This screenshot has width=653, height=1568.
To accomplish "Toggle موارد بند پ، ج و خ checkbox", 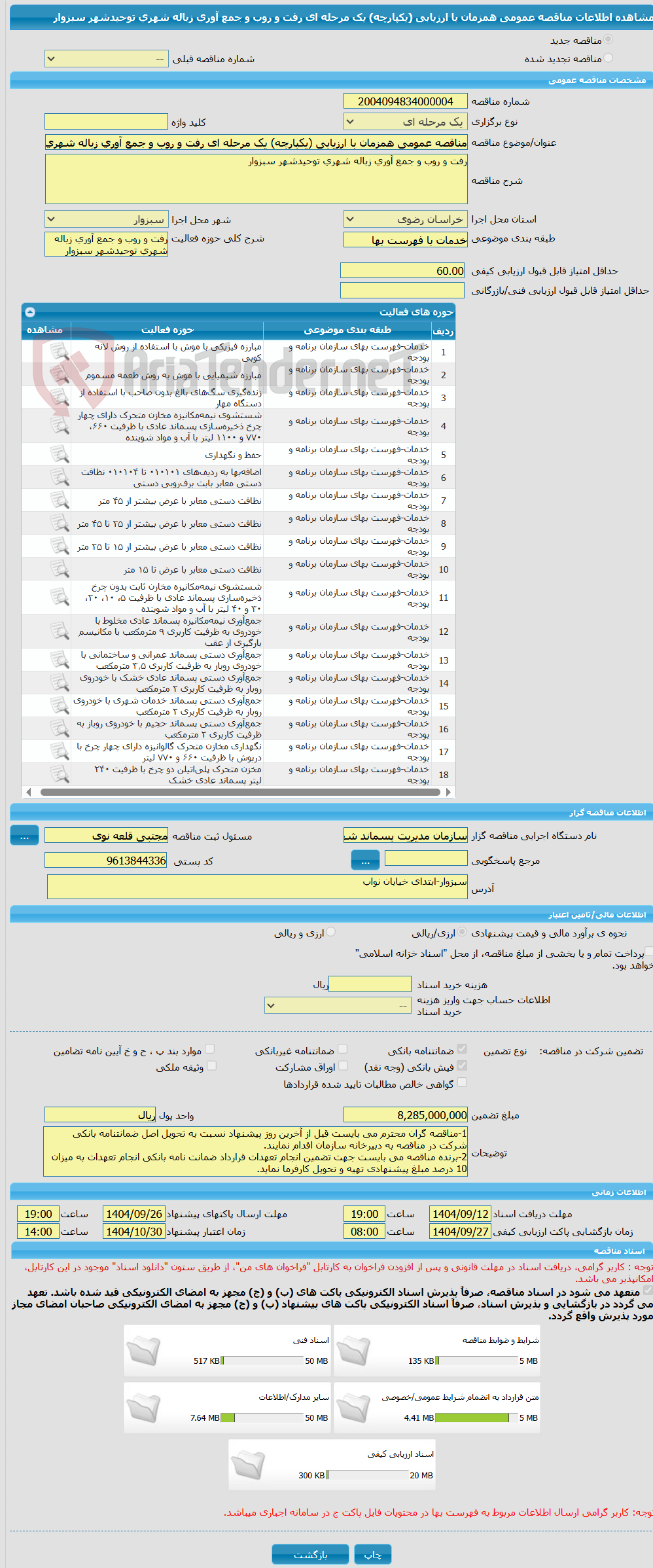I will click(210, 1048).
